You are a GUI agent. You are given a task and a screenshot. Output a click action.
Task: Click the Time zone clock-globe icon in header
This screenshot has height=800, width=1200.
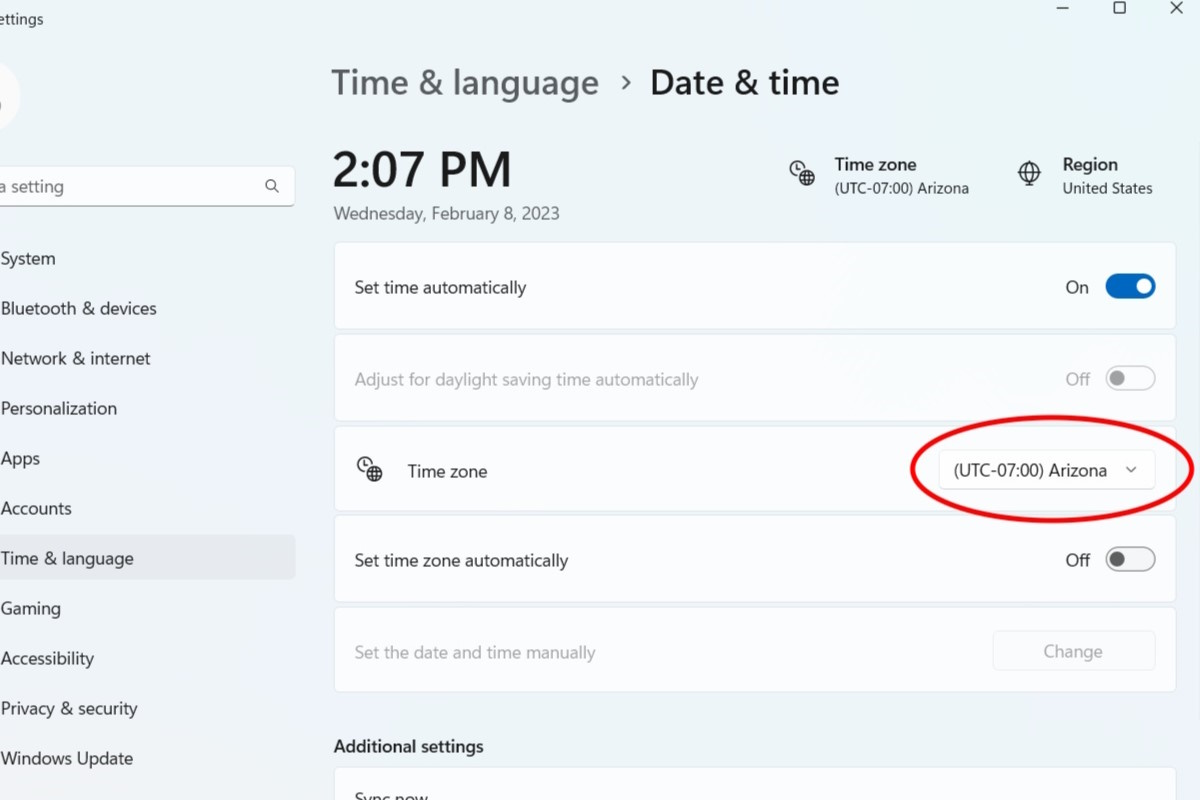coord(801,173)
